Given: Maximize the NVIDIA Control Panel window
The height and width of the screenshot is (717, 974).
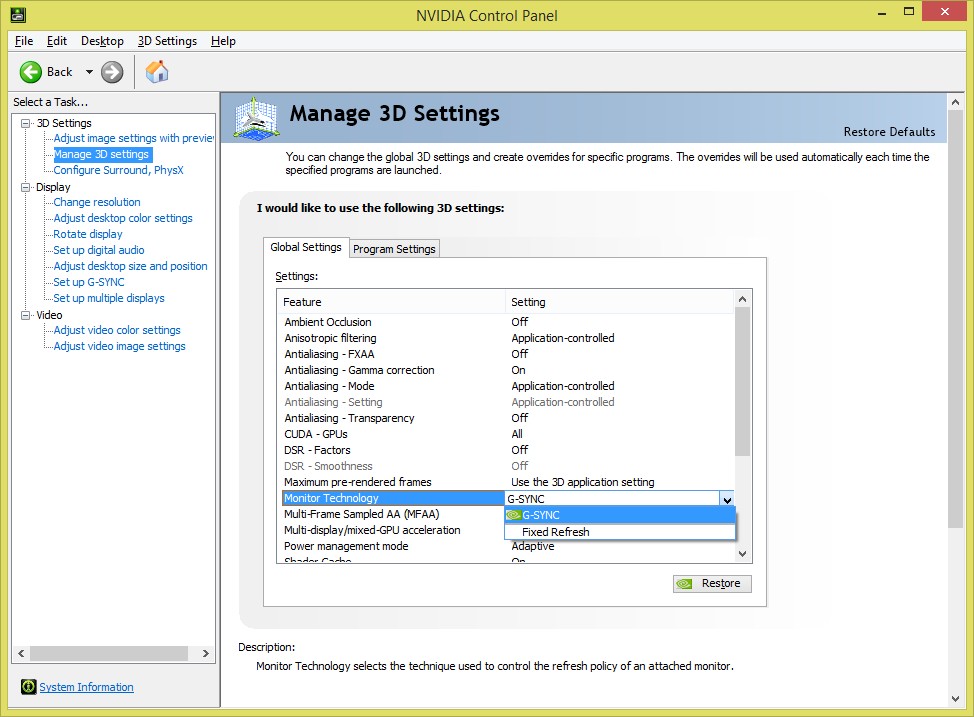Looking at the screenshot, I should click(909, 12).
